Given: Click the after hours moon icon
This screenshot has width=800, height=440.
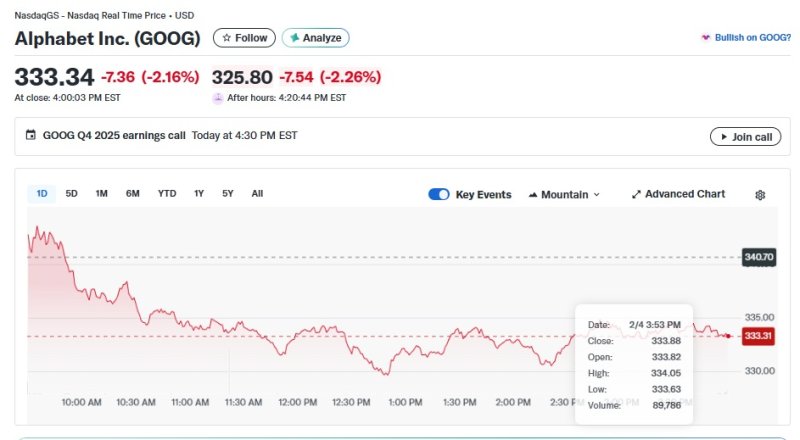Looking at the screenshot, I should (x=218, y=98).
